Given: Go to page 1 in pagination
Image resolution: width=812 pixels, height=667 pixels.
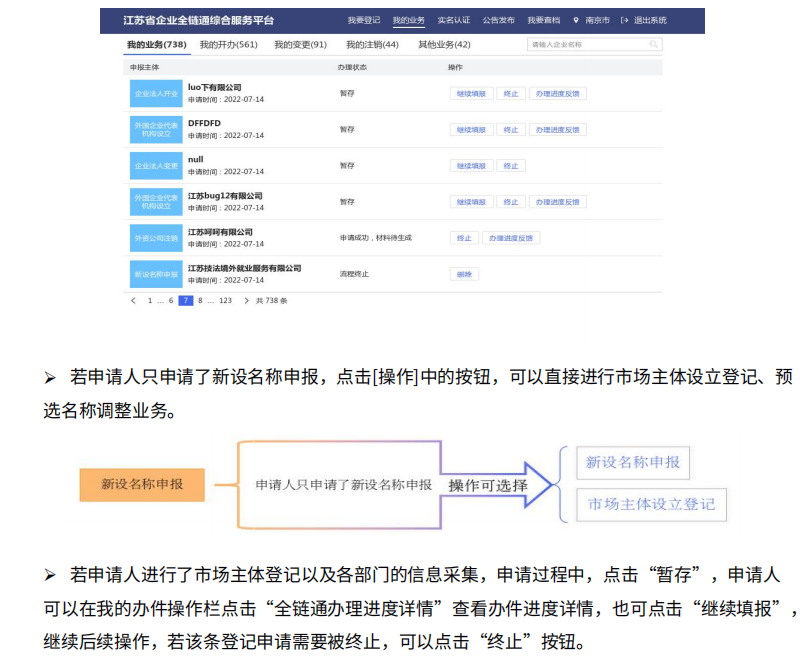Looking at the screenshot, I should pyautogui.click(x=150, y=300).
